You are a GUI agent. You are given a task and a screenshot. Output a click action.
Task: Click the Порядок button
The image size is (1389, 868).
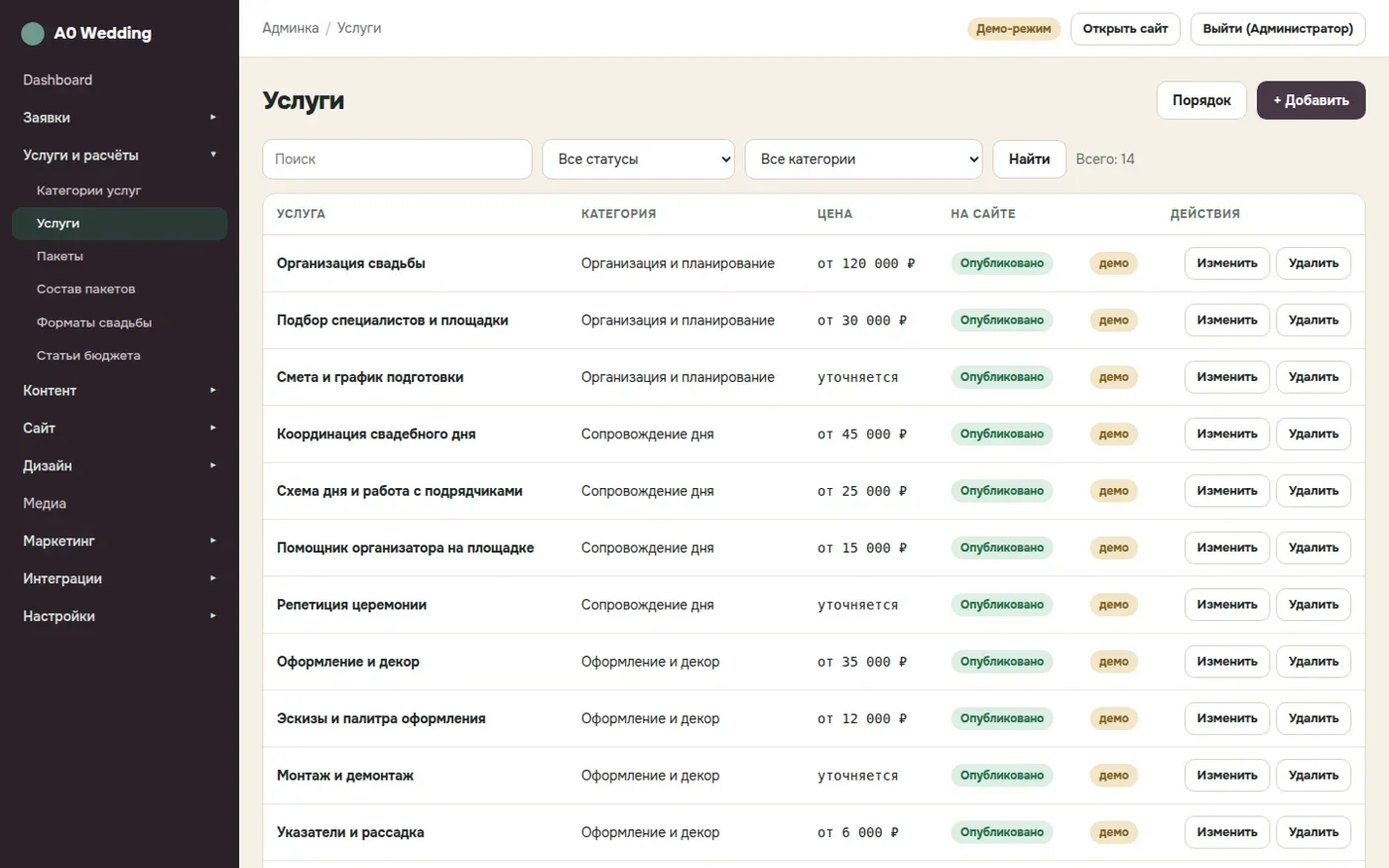click(x=1201, y=100)
